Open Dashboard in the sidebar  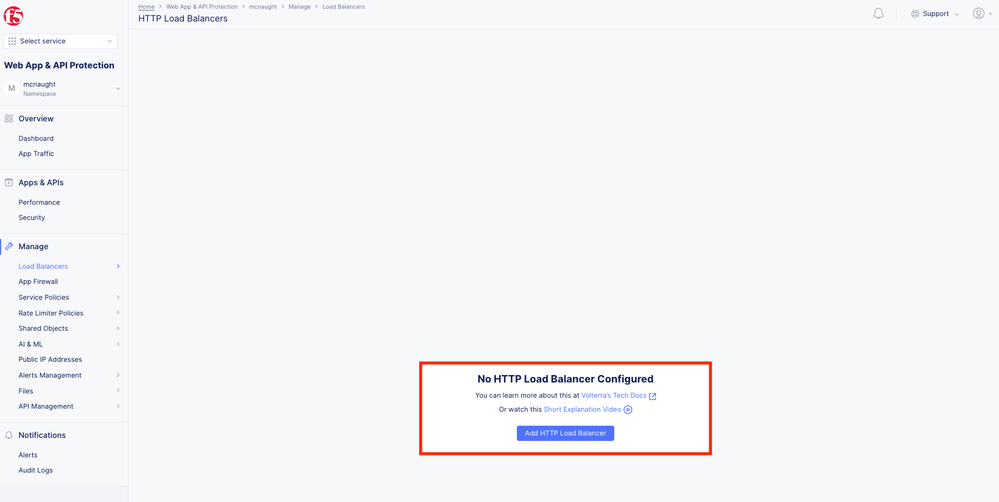[x=36, y=138]
